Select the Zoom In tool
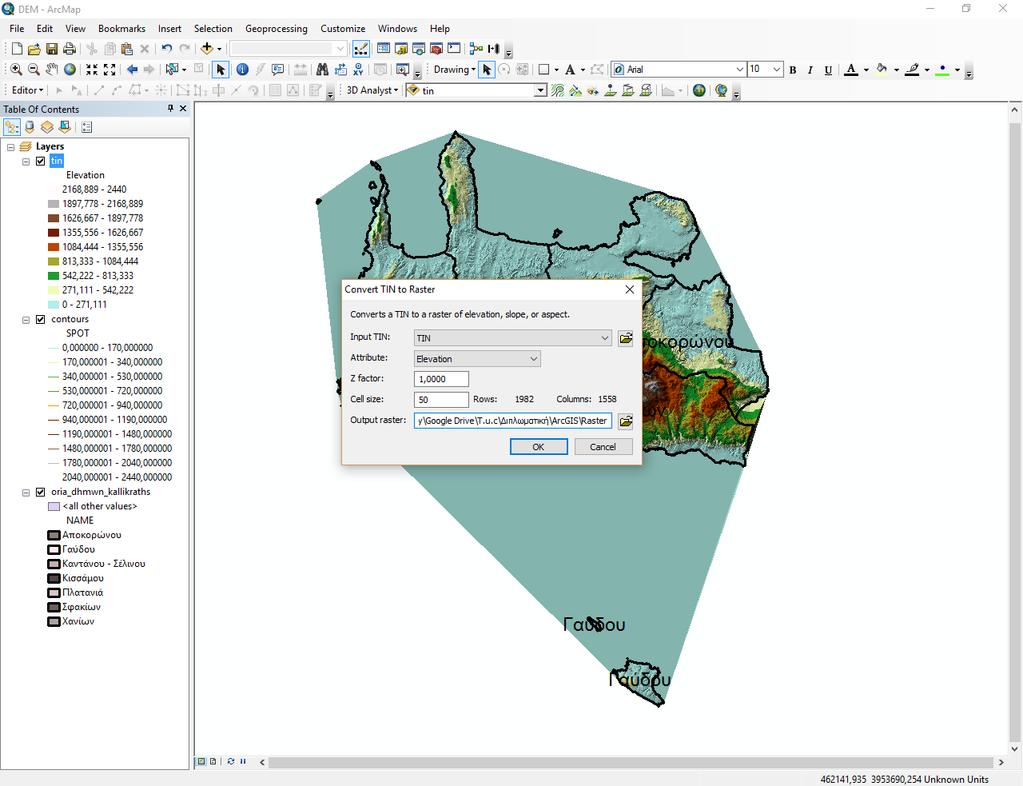The image size is (1023, 786). 16,70
